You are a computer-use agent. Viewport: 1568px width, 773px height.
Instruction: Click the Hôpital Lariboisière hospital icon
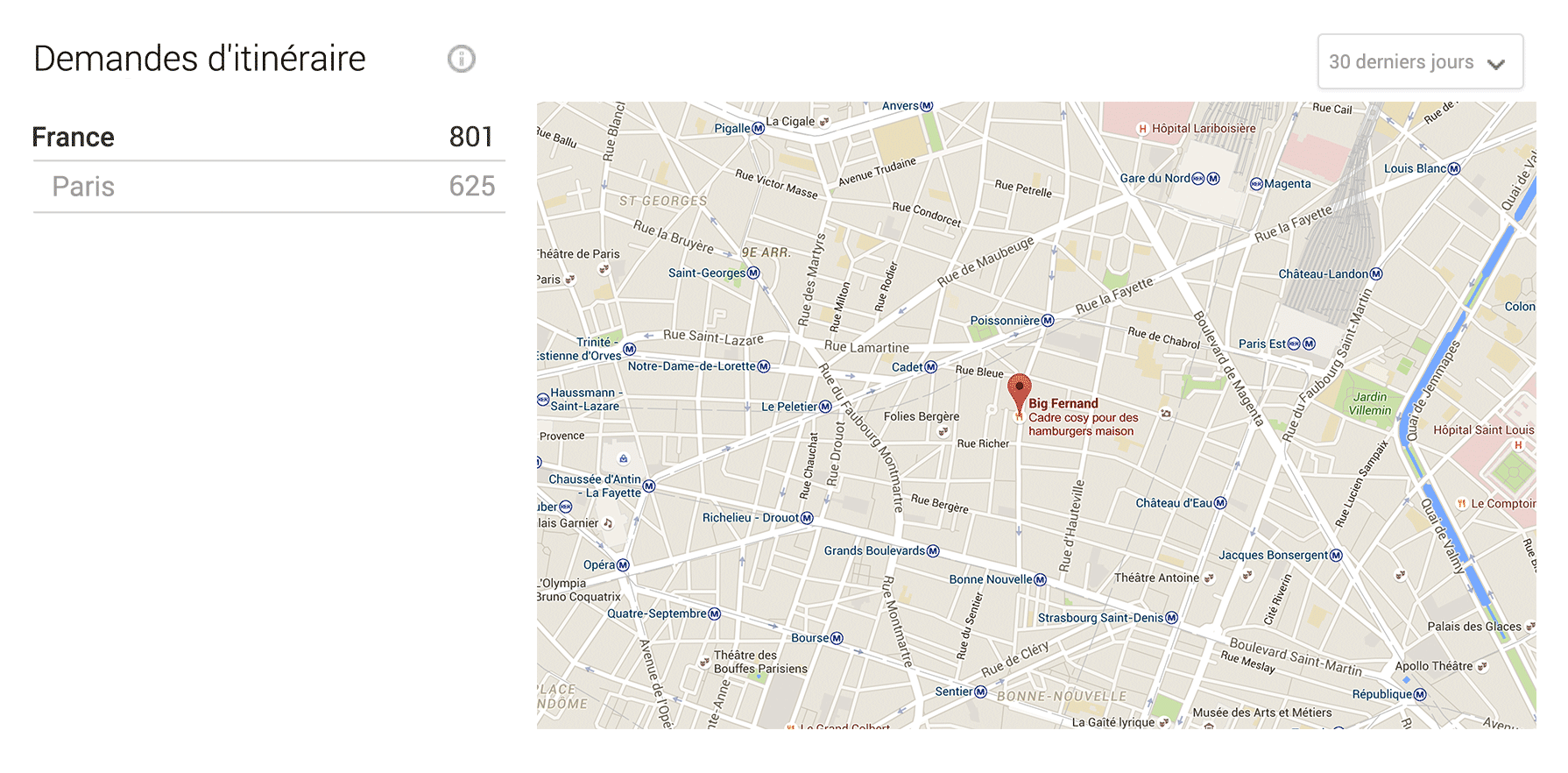tap(1142, 129)
